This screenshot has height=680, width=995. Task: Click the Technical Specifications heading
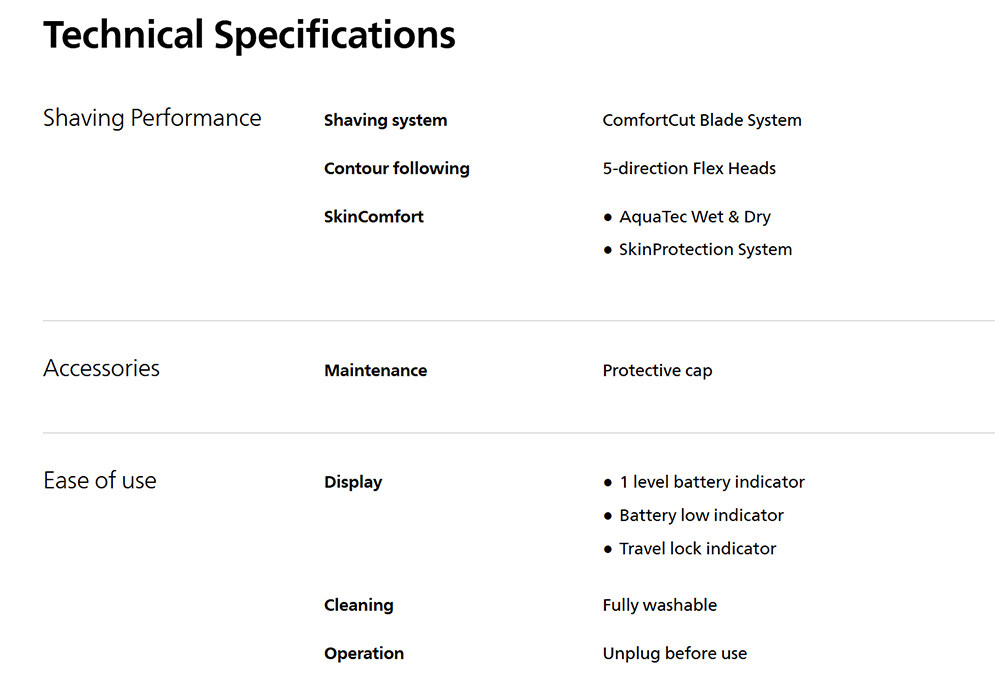pos(249,36)
